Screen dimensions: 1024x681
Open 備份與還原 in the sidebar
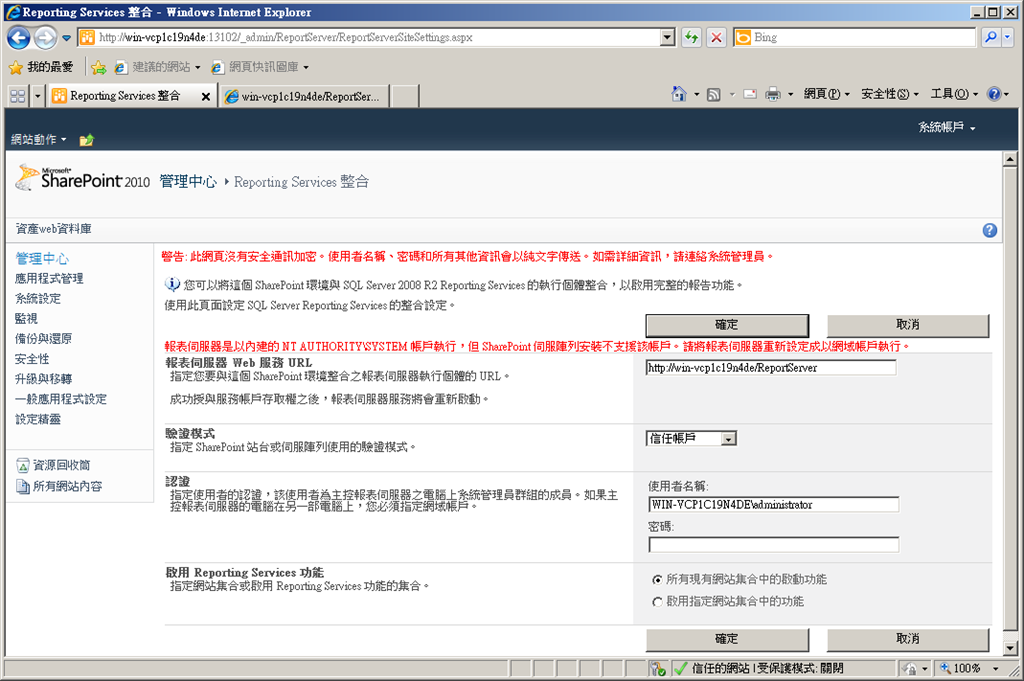43,339
